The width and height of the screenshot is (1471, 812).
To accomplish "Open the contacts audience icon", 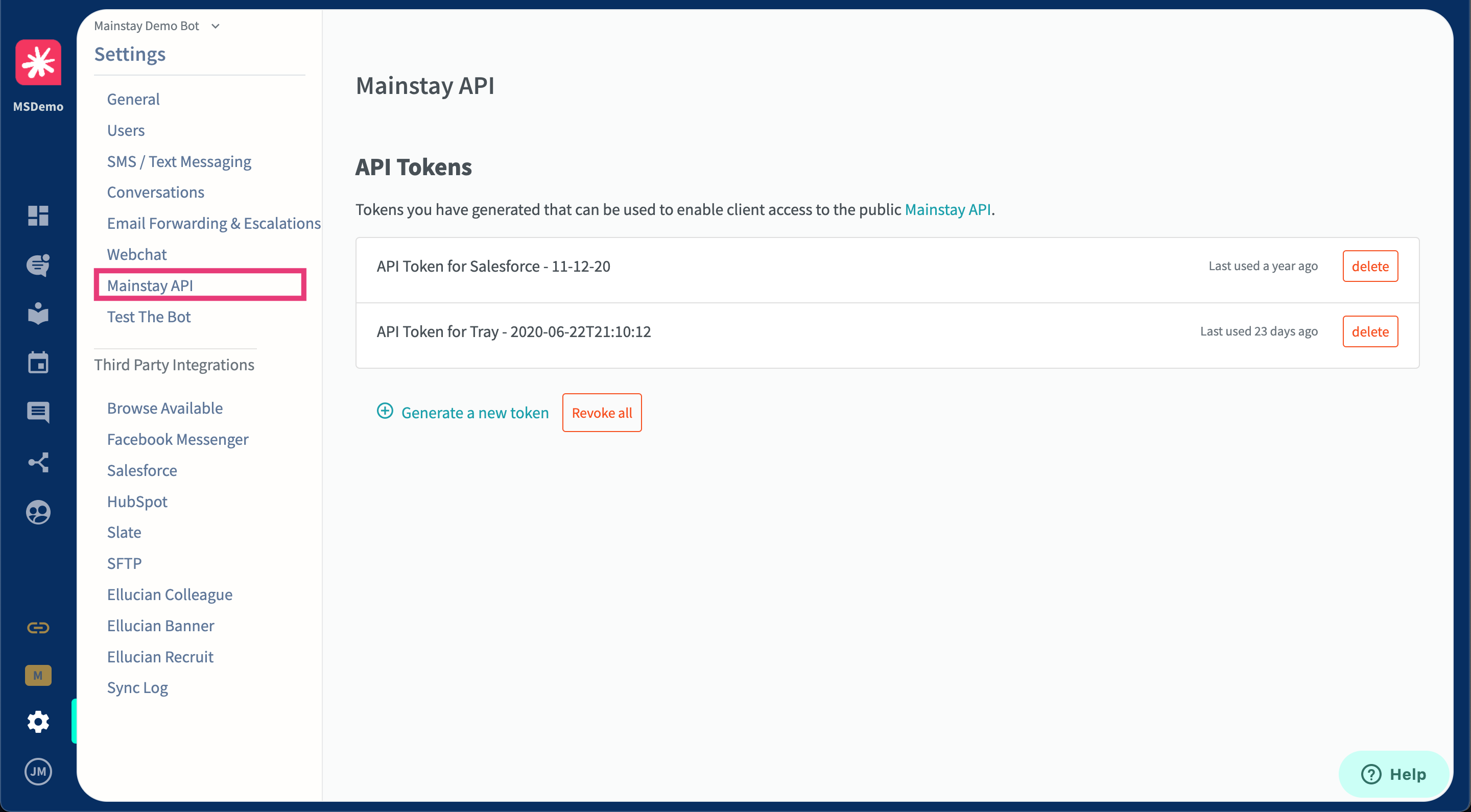I will (x=38, y=512).
